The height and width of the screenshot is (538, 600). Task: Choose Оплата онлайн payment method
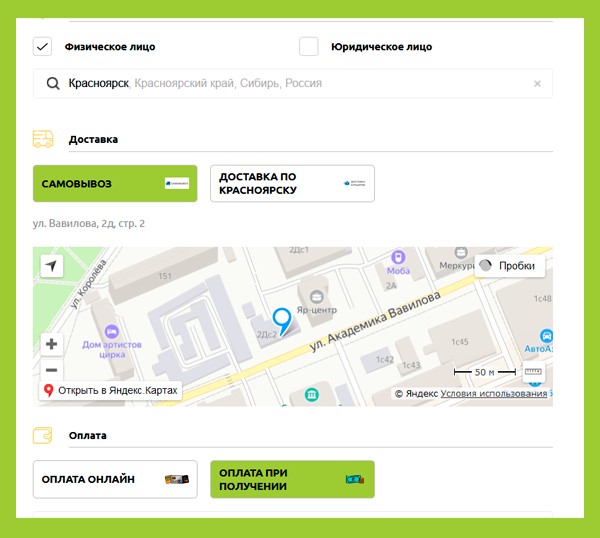point(115,479)
